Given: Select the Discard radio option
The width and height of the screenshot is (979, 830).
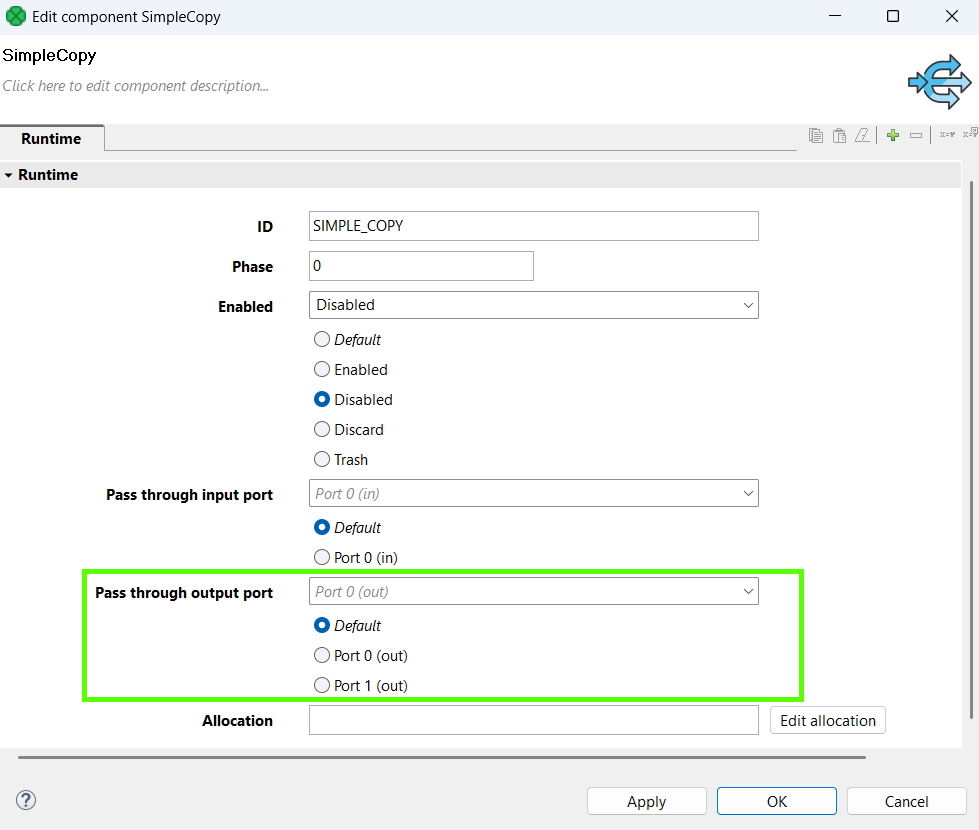Looking at the screenshot, I should click(322, 430).
